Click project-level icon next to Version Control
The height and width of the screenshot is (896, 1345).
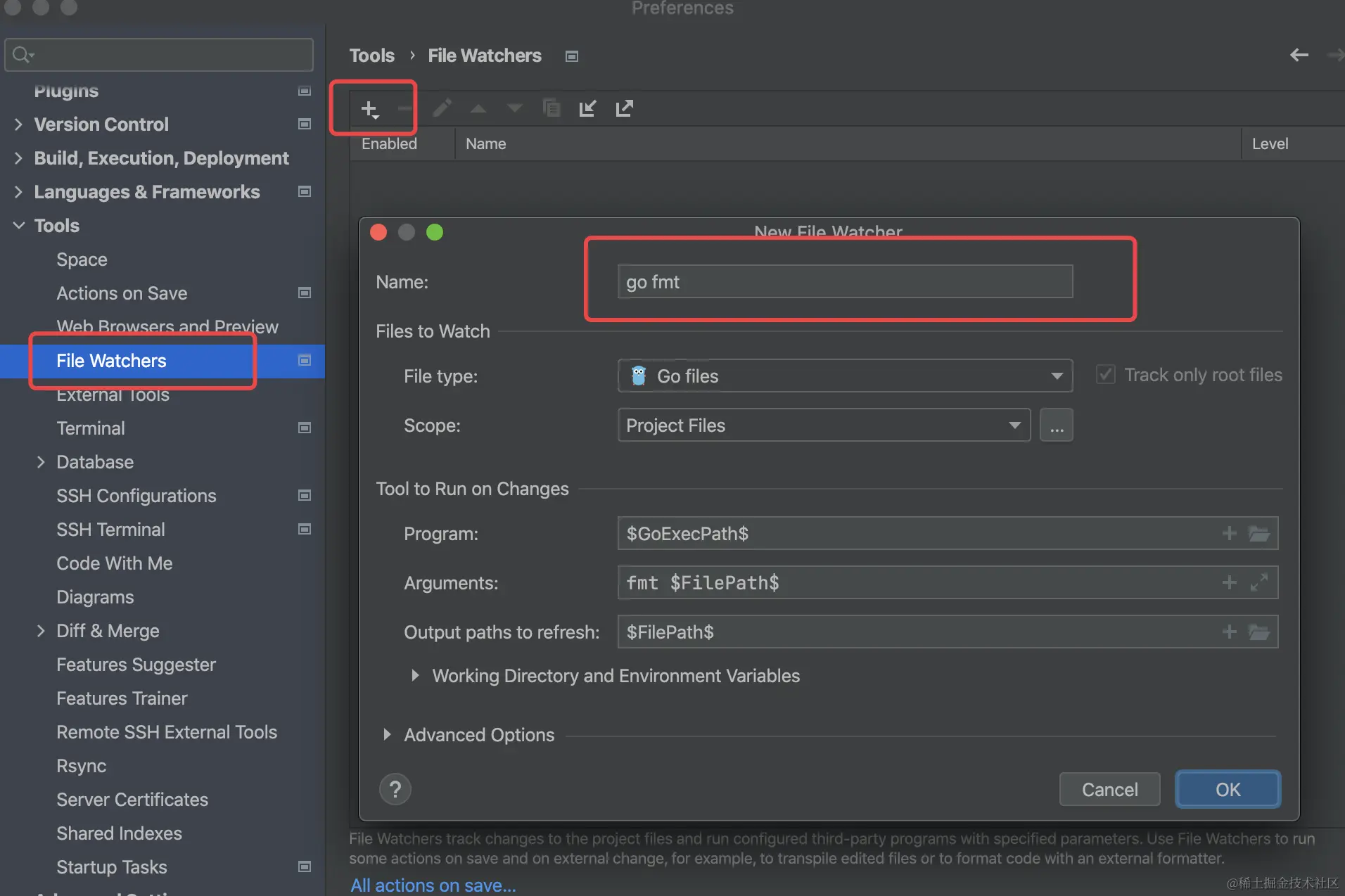pyautogui.click(x=305, y=124)
